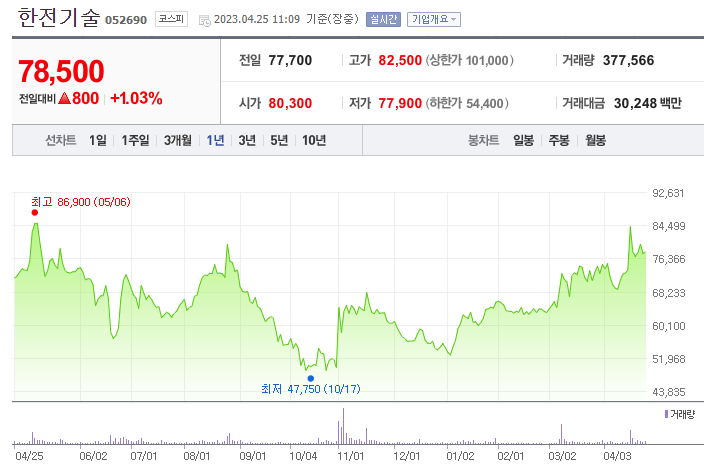The image size is (704, 470).
Task: Select the 3개월 line chart period
Action: click(x=177, y=141)
